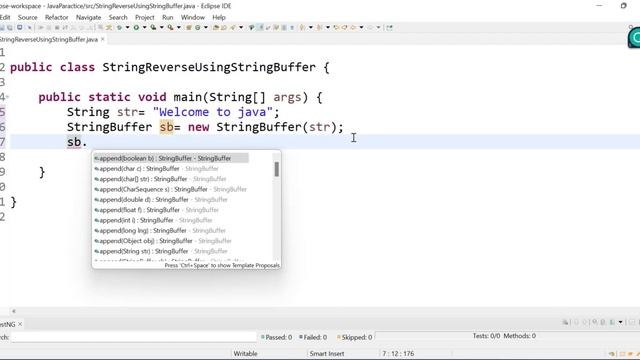Open TestNG view menu dropdown arrow
640x360 pixels.
click(620, 322)
